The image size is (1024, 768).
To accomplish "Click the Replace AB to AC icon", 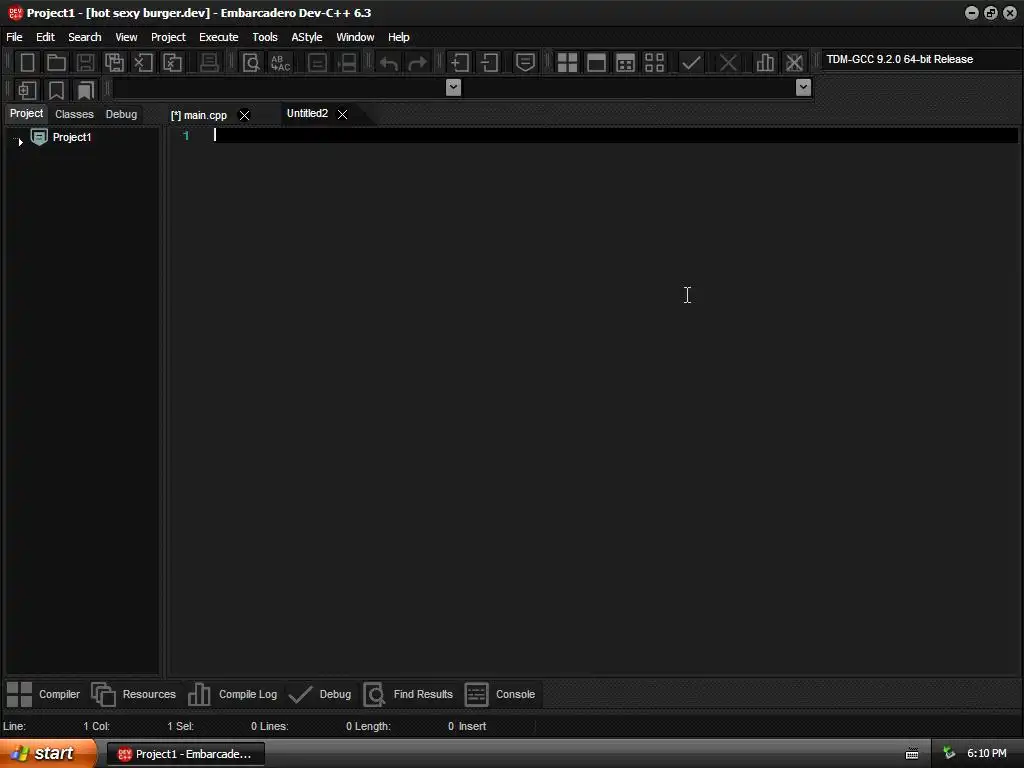I will point(280,63).
